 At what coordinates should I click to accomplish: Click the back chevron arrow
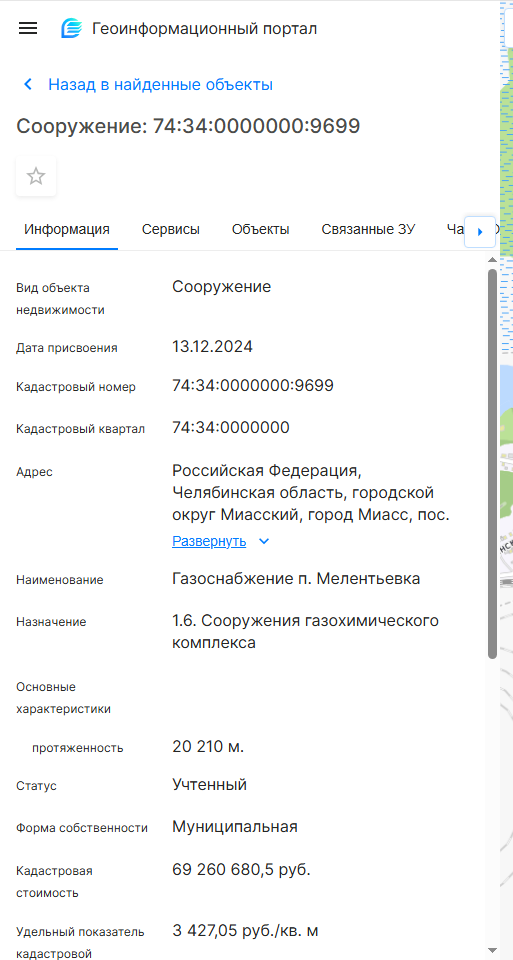pos(28,84)
